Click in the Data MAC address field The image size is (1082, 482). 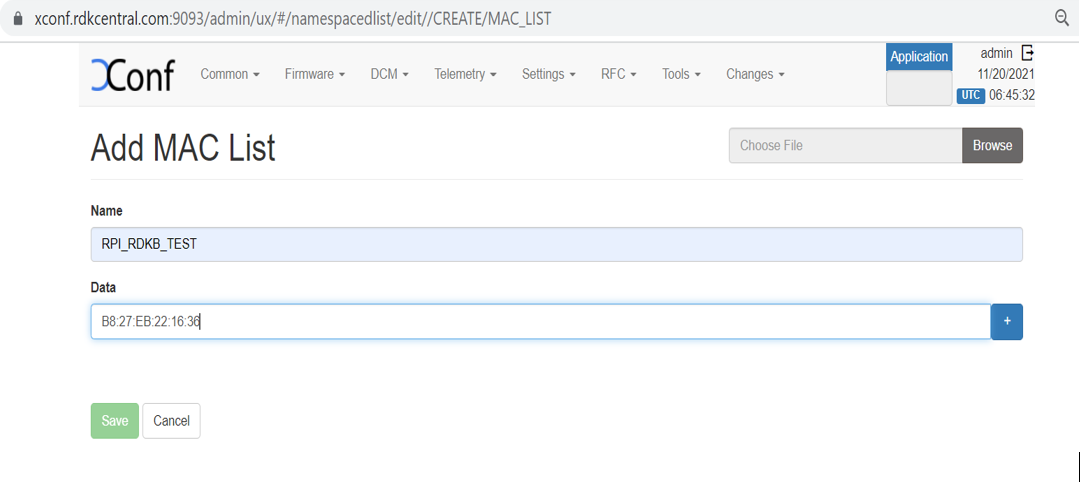coord(540,322)
